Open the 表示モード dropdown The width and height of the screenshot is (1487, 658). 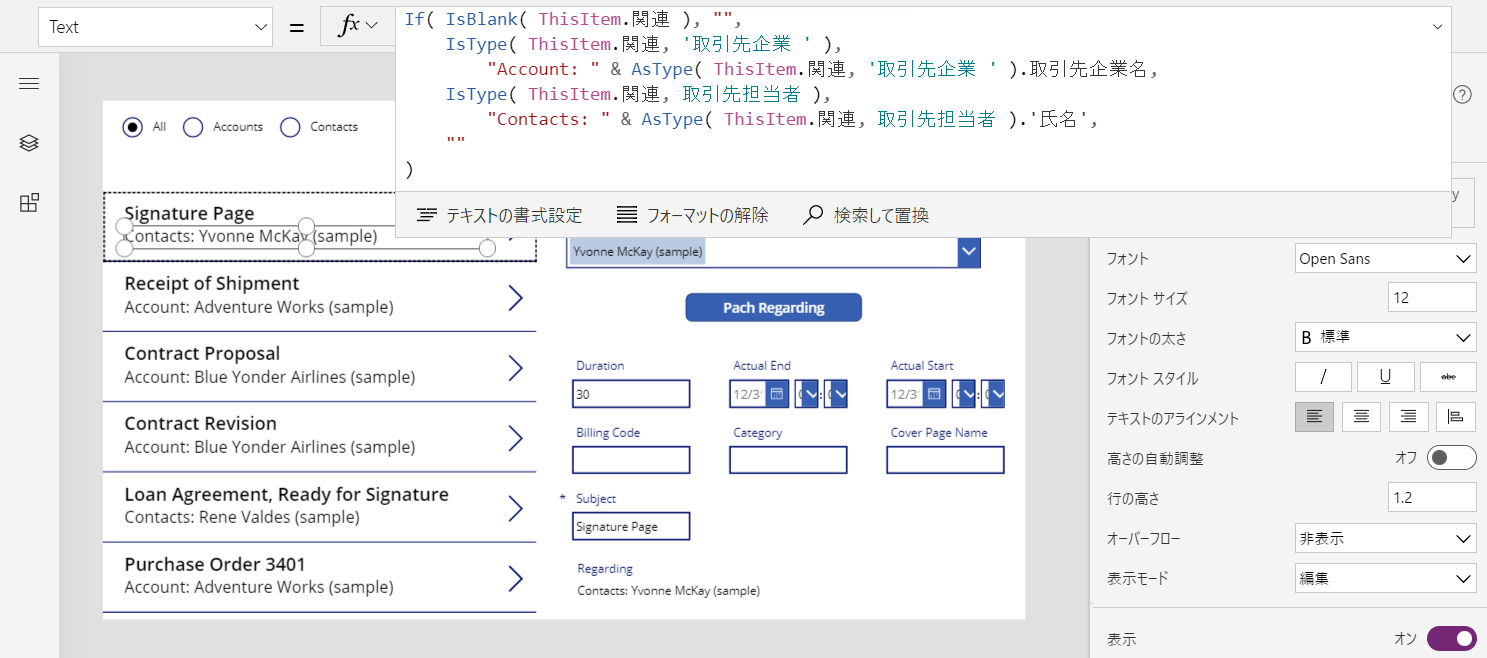click(1385, 578)
